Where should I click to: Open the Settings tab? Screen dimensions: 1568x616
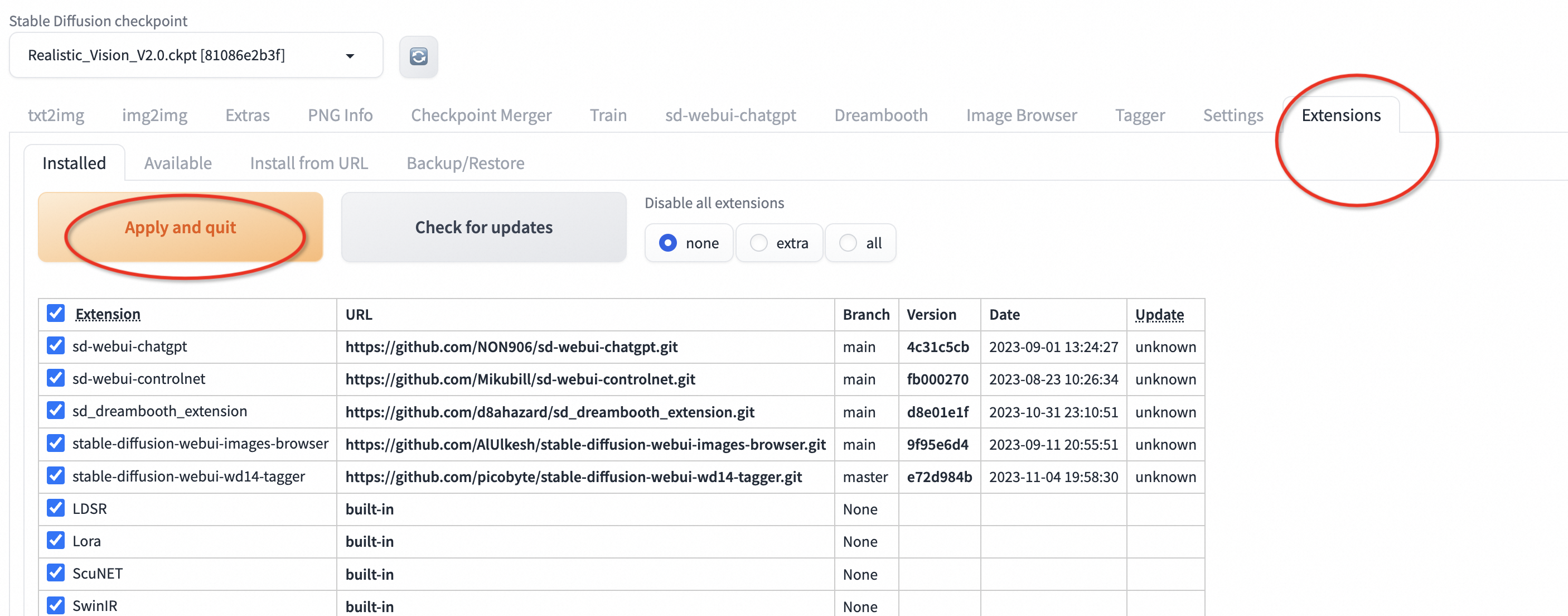click(x=1233, y=115)
